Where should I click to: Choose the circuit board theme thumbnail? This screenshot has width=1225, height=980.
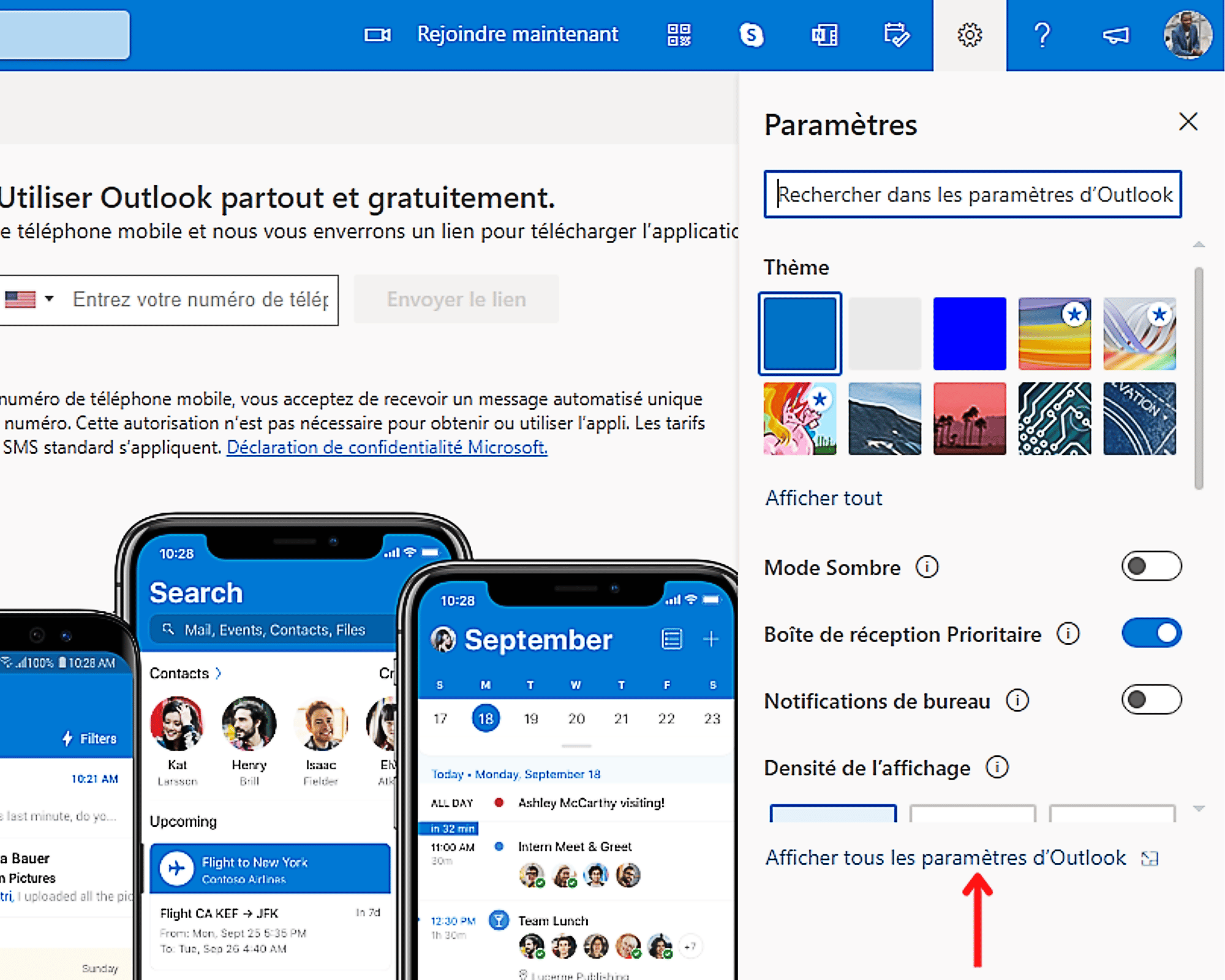pyautogui.click(x=1055, y=418)
